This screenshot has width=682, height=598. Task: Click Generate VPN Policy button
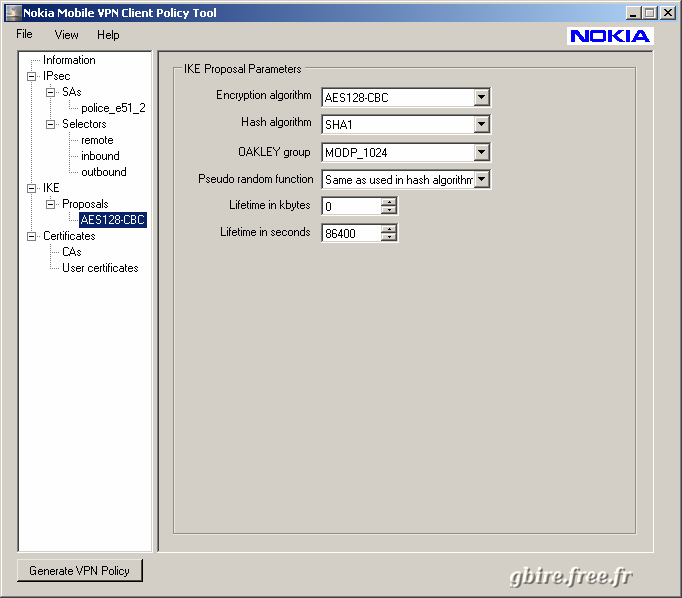(80, 570)
